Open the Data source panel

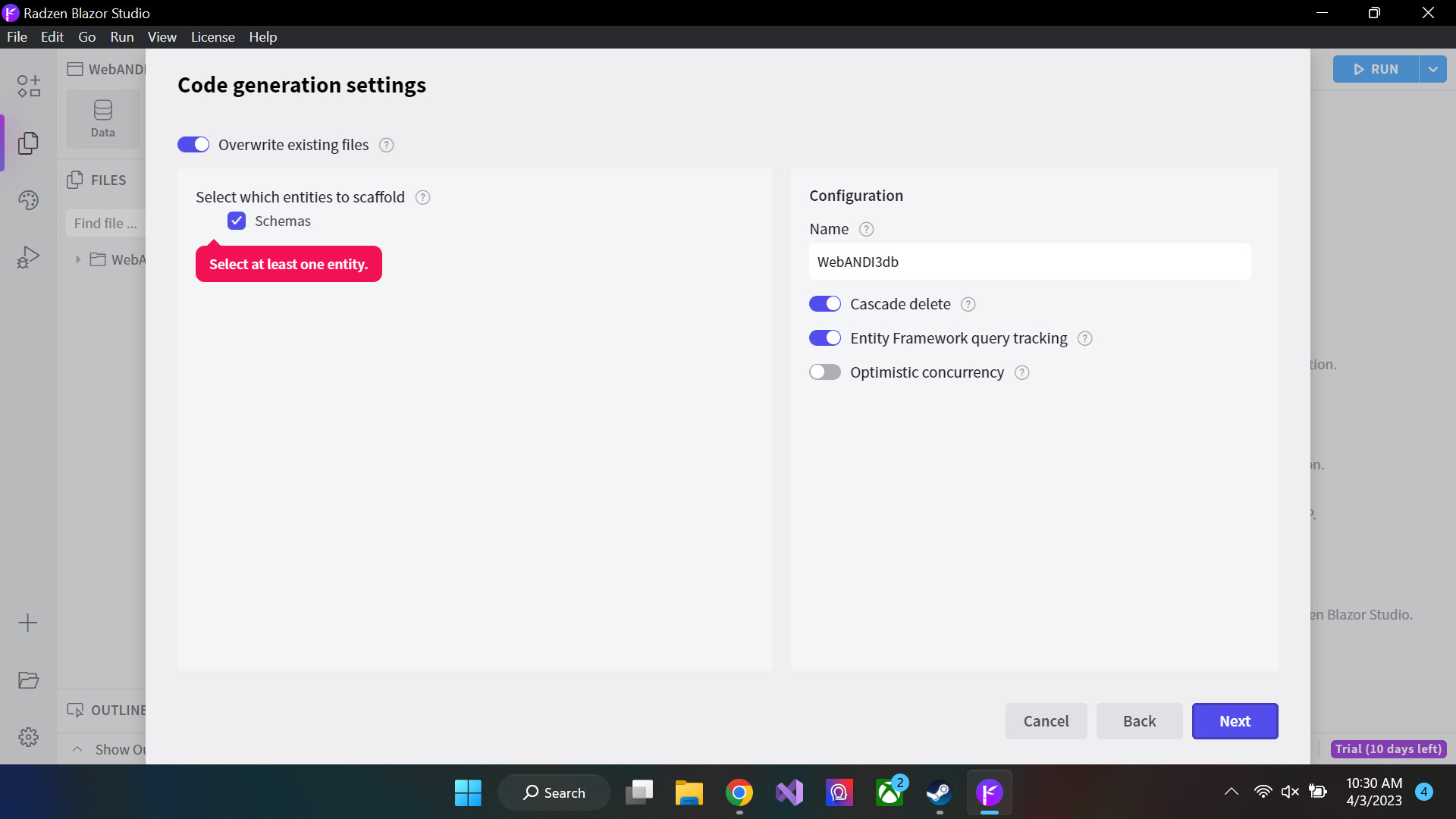(x=102, y=118)
